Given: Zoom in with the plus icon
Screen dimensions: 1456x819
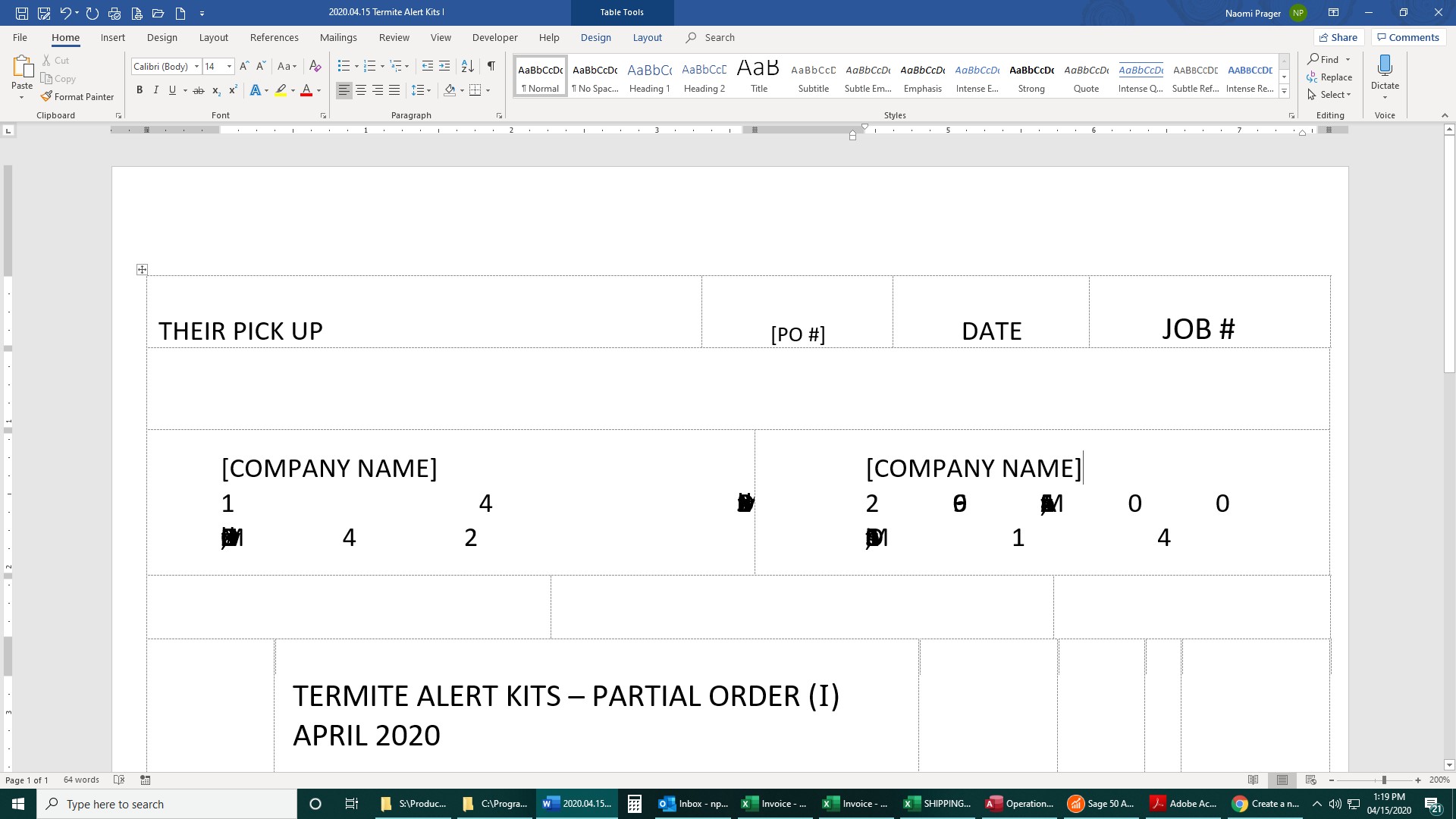Looking at the screenshot, I should point(1418,780).
